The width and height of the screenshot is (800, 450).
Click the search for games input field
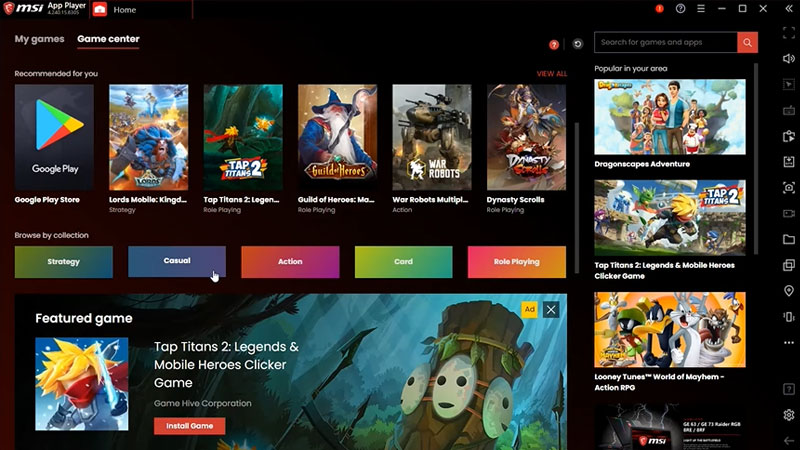coord(666,42)
